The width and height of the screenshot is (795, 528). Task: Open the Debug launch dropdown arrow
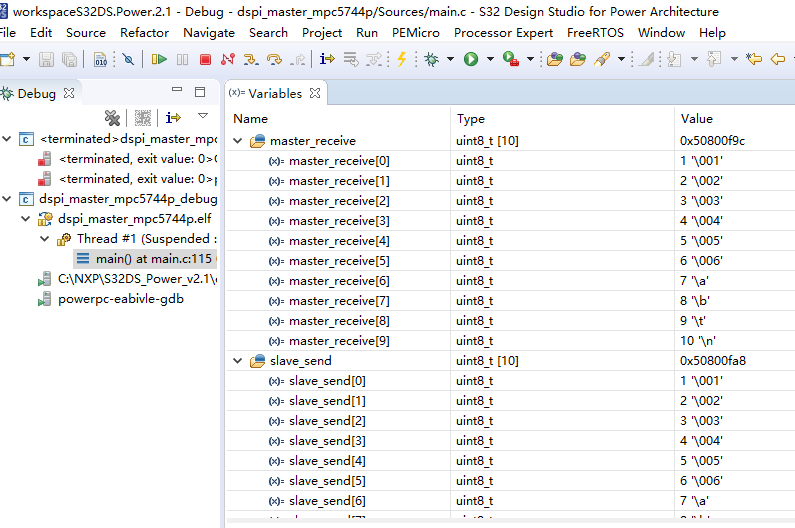tap(450, 59)
